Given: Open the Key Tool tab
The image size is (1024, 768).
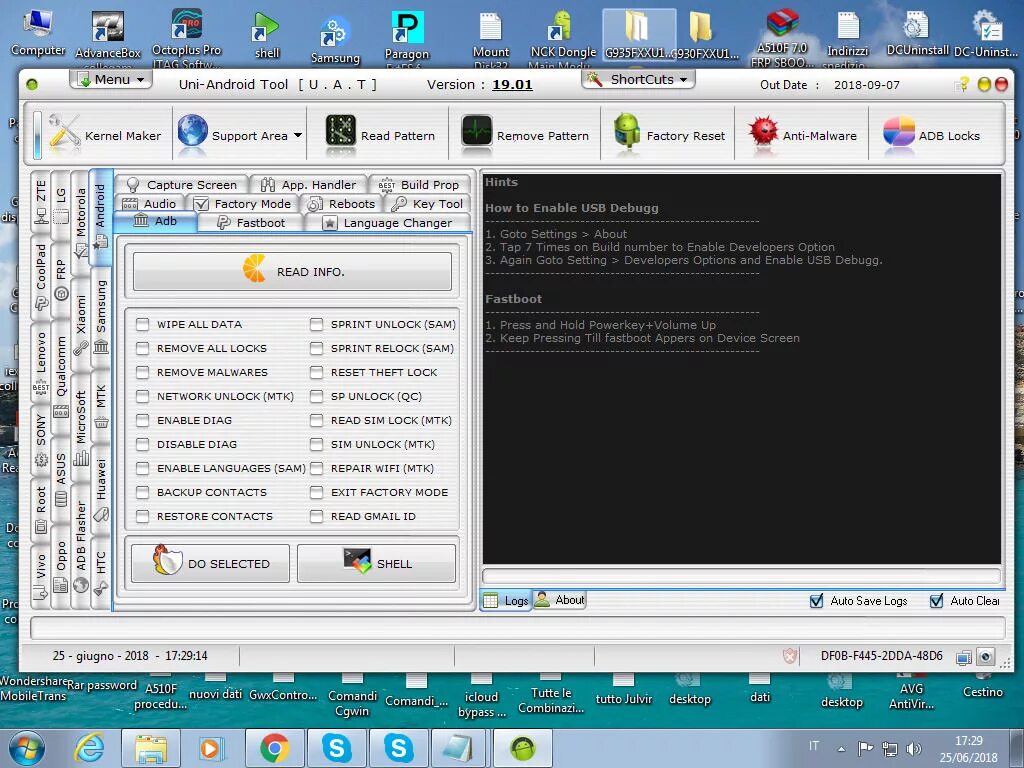Looking at the screenshot, I should click(x=428, y=204).
